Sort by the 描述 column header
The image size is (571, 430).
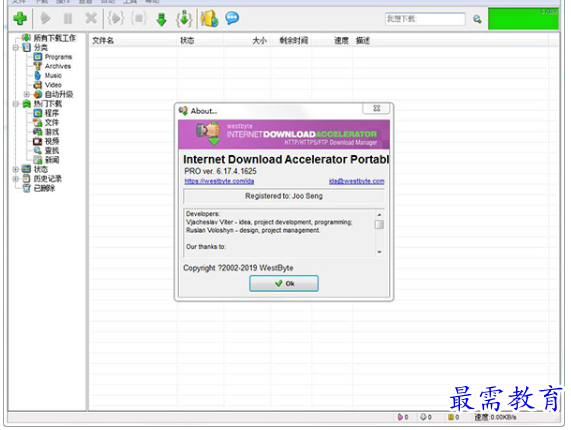pos(363,40)
